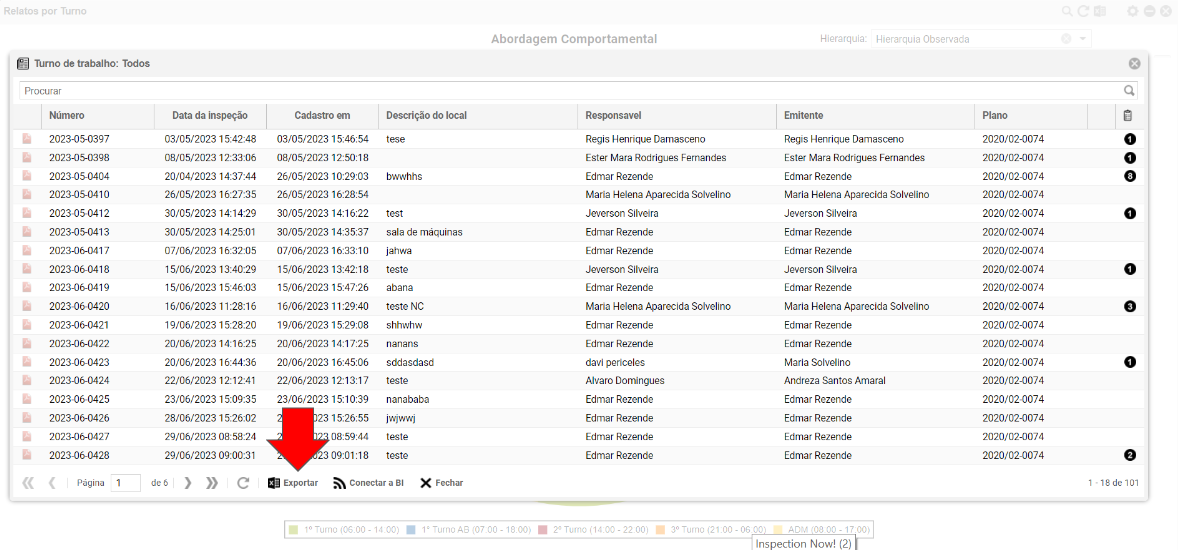This screenshot has height=550, width=1179.
Task: Open the PDF icon for record 2023-05-0398
Action: (27, 158)
